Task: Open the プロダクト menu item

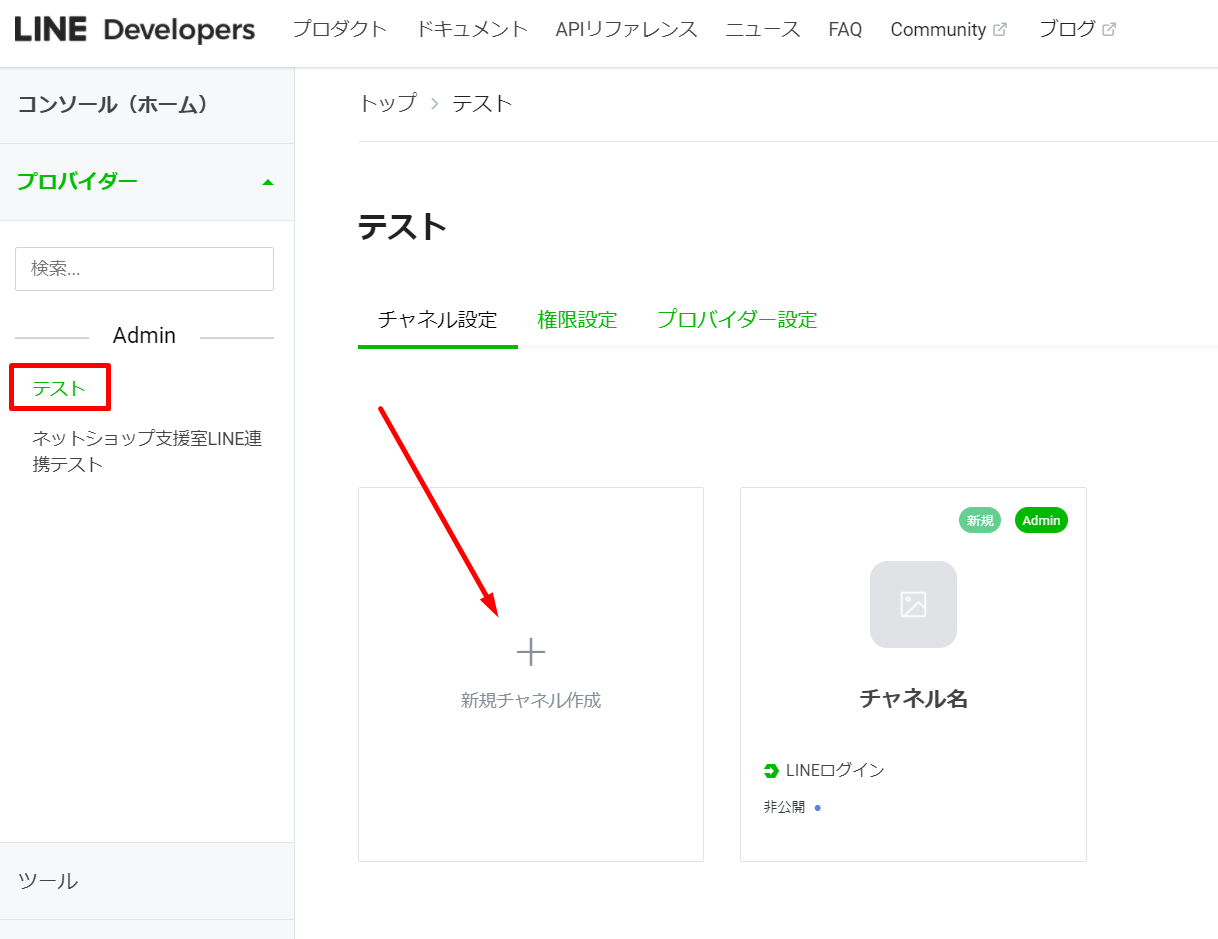Action: pyautogui.click(x=339, y=30)
